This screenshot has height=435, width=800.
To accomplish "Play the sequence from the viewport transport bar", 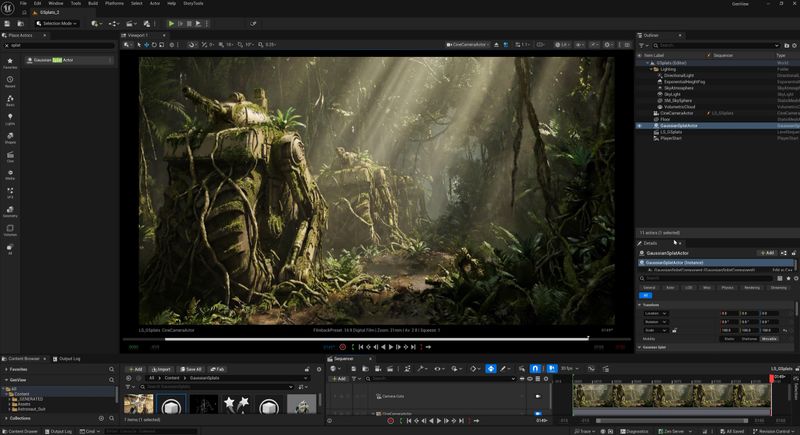I will coord(391,347).
